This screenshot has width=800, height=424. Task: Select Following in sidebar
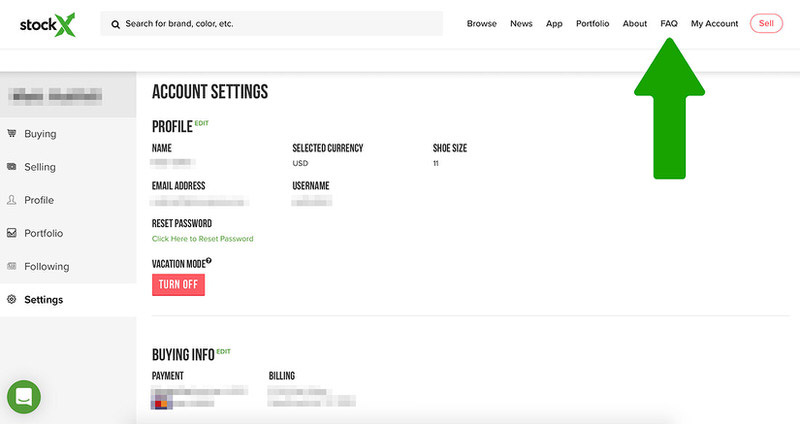[x=46, y=266]
